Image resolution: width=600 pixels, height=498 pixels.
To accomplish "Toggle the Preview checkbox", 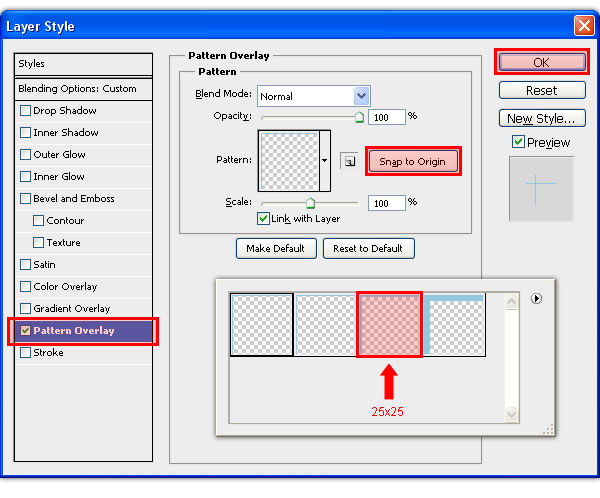I will pos(518,142).
